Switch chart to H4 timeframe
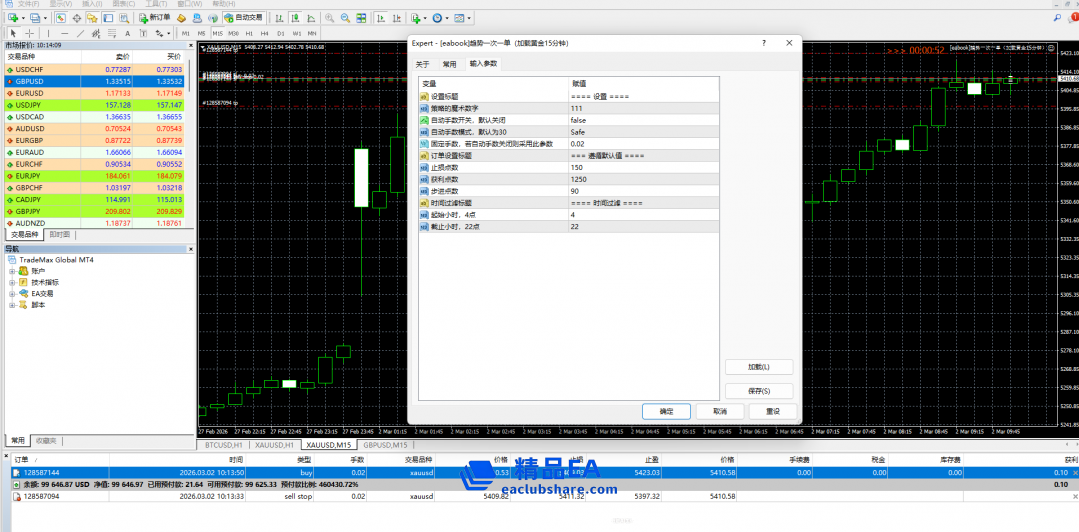 (265, 33)
